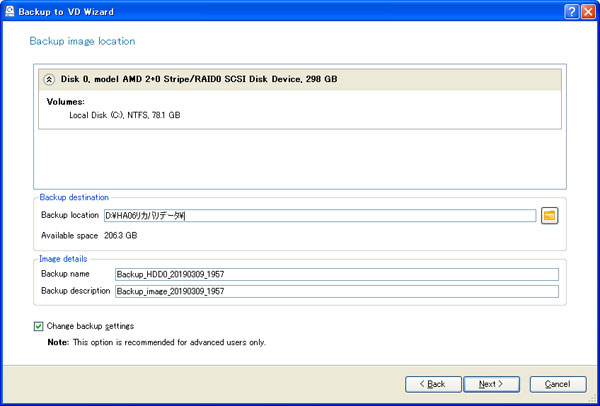Click the empty area below the disk listing
This screenshot has width=600, height=406.
pos(300,160)
